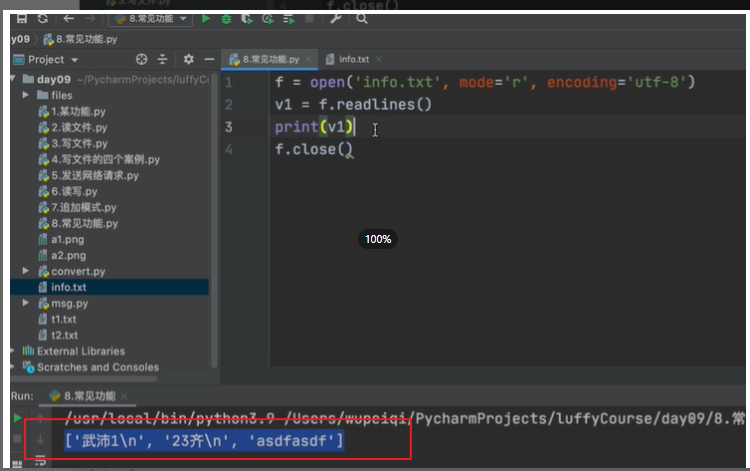Viewport: 750px width, 471px height.
Task: Click the Run panel up arrow icon
Action: (41, 419)
